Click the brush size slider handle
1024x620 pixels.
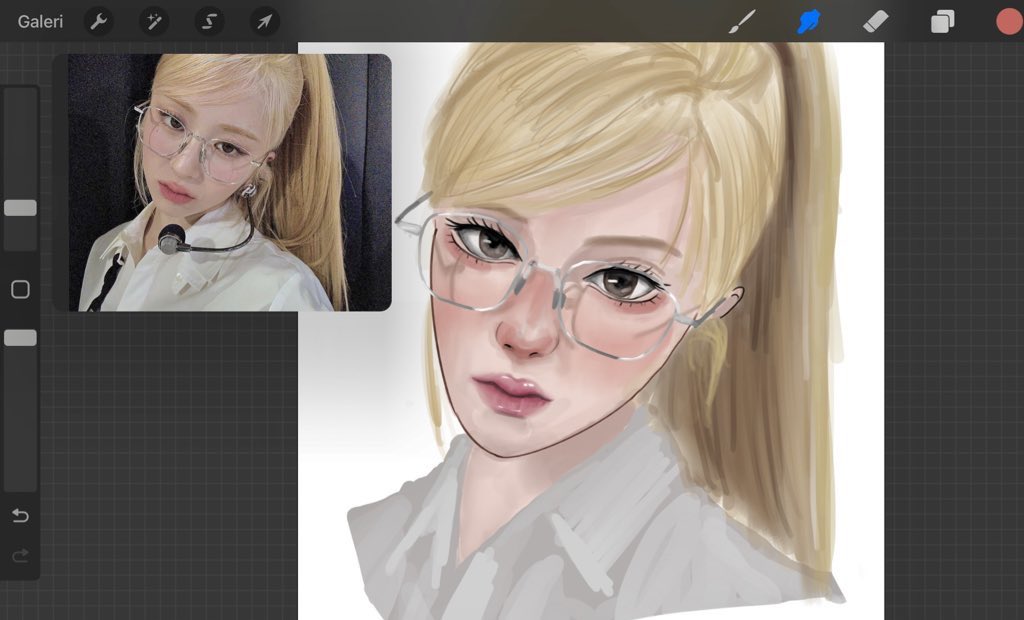coord(20,208)
